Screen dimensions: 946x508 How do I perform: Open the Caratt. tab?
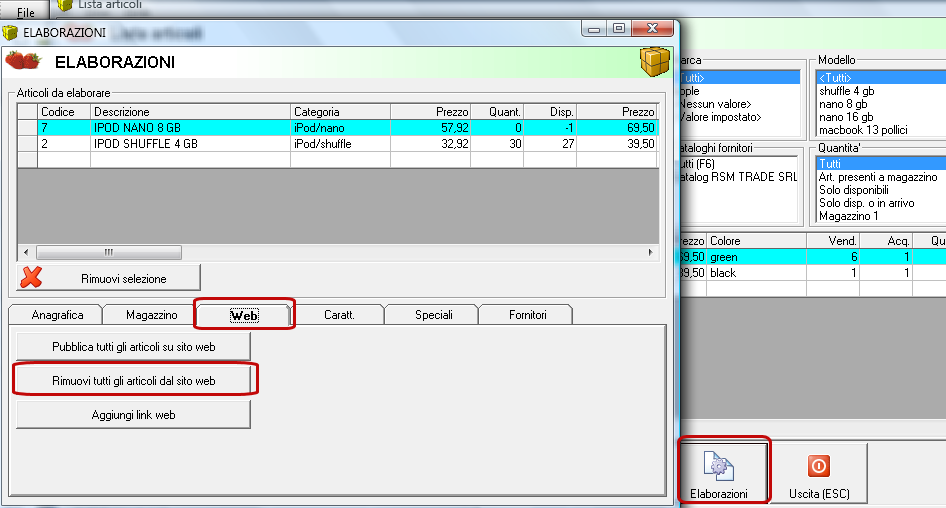click(339, 315)
